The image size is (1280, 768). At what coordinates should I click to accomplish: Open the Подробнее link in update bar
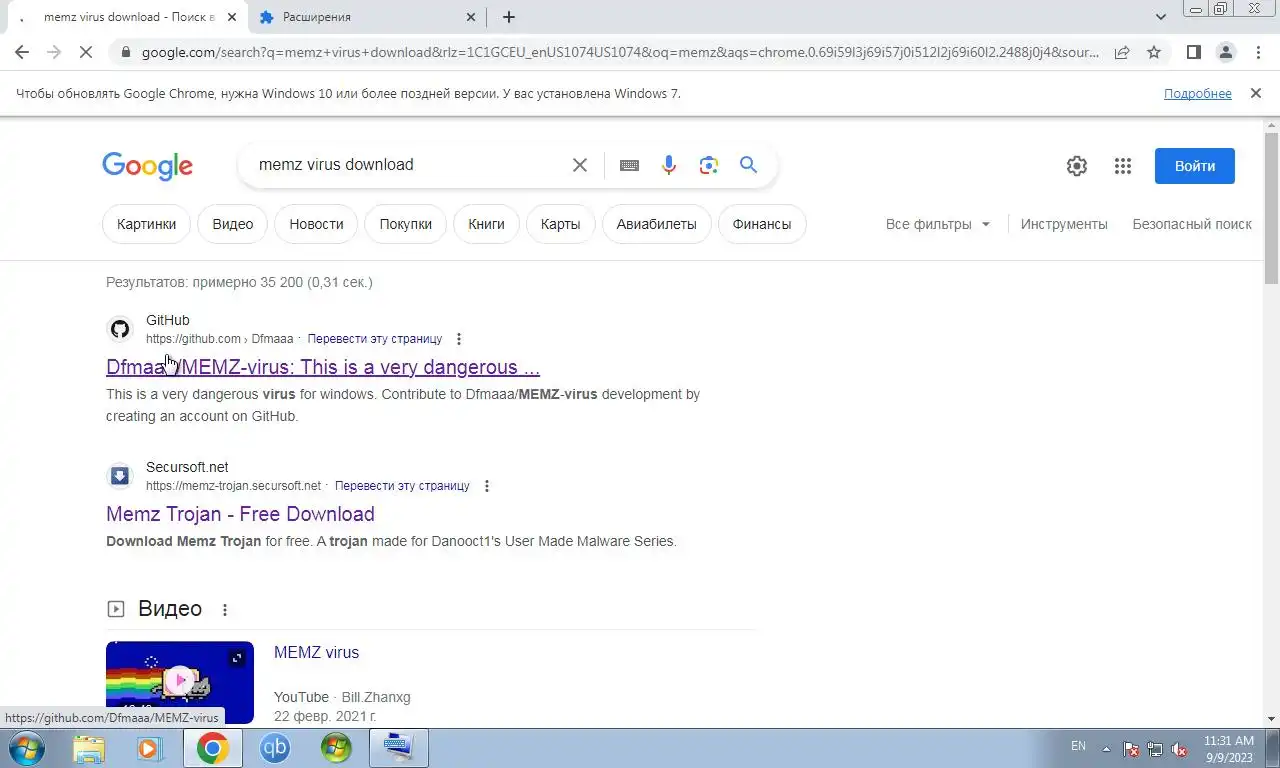point(1197,93)
